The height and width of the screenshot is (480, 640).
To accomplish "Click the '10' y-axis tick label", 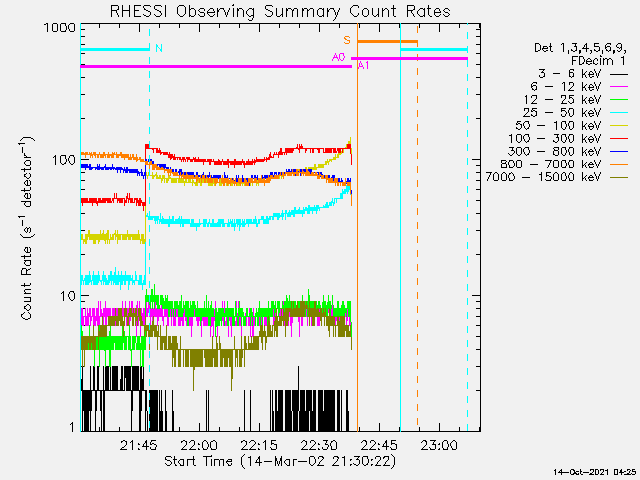I will click(68, 296).
